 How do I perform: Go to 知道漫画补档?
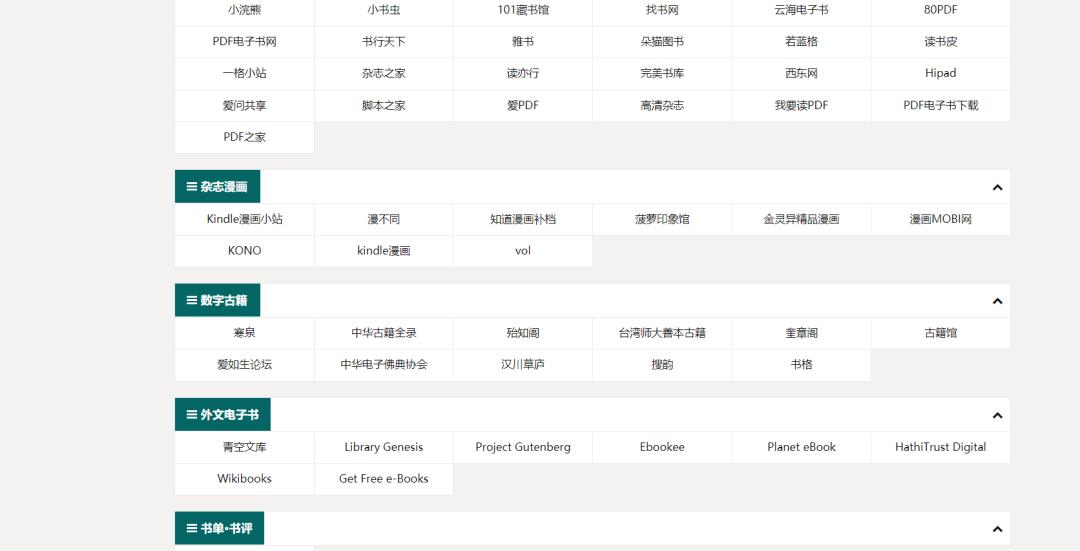[x=523, y=219]
